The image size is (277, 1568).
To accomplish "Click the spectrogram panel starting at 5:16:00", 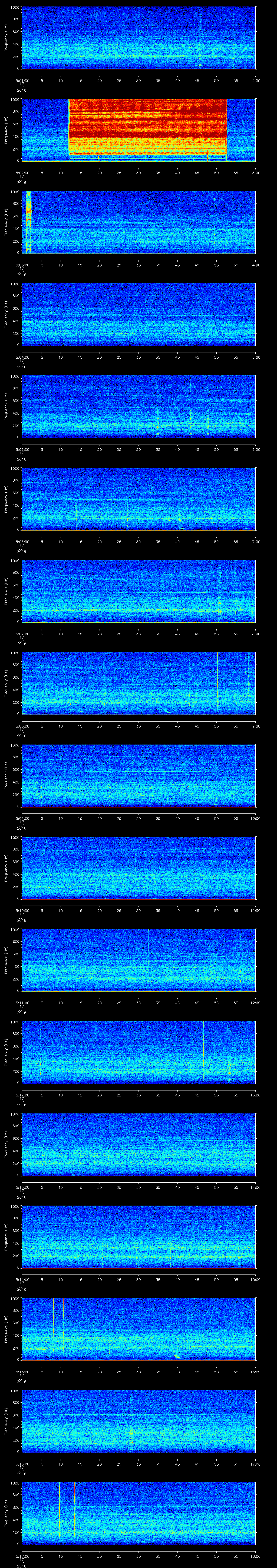I will (138, 1421).
